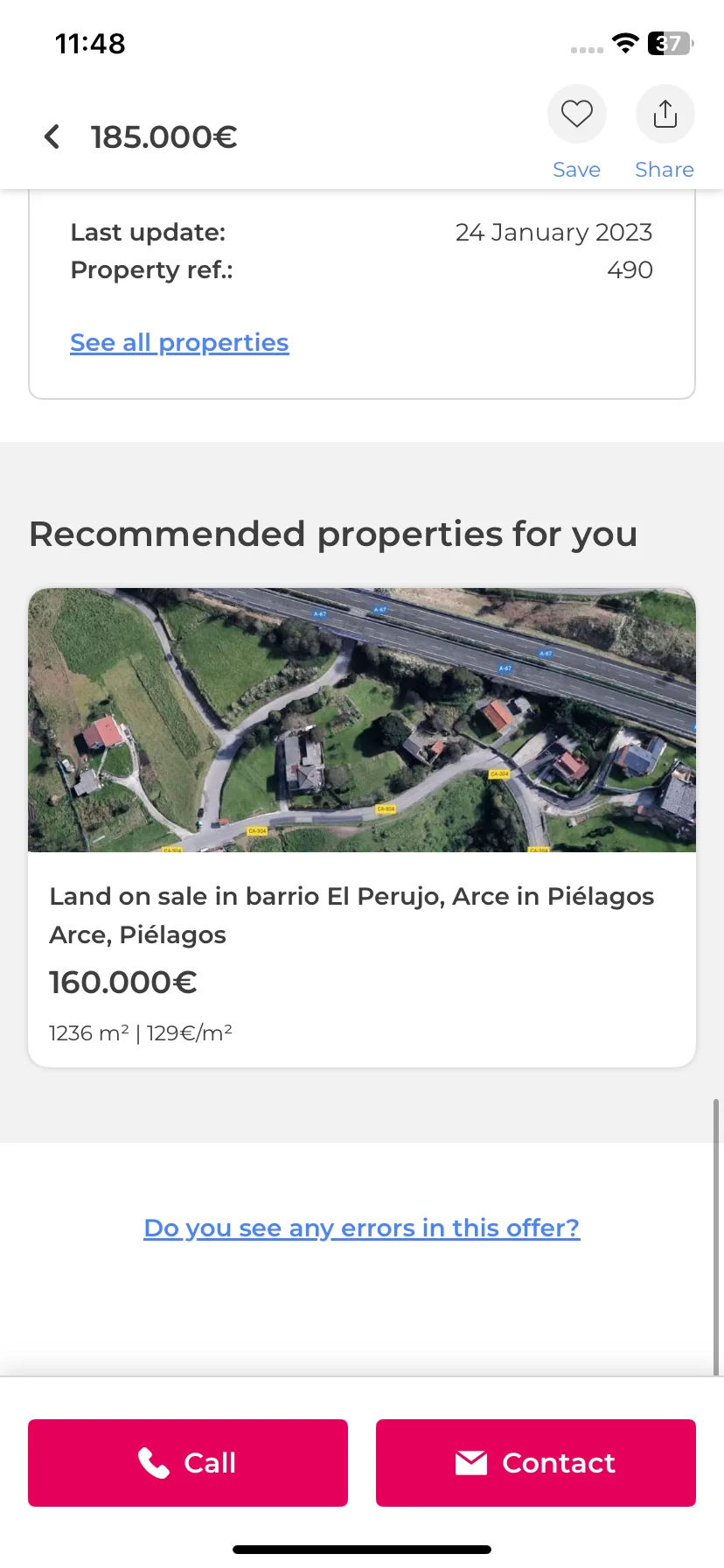Tap the cellular signal dots
This screenshot has height=1568, width=724.
(x=587, y=50)
